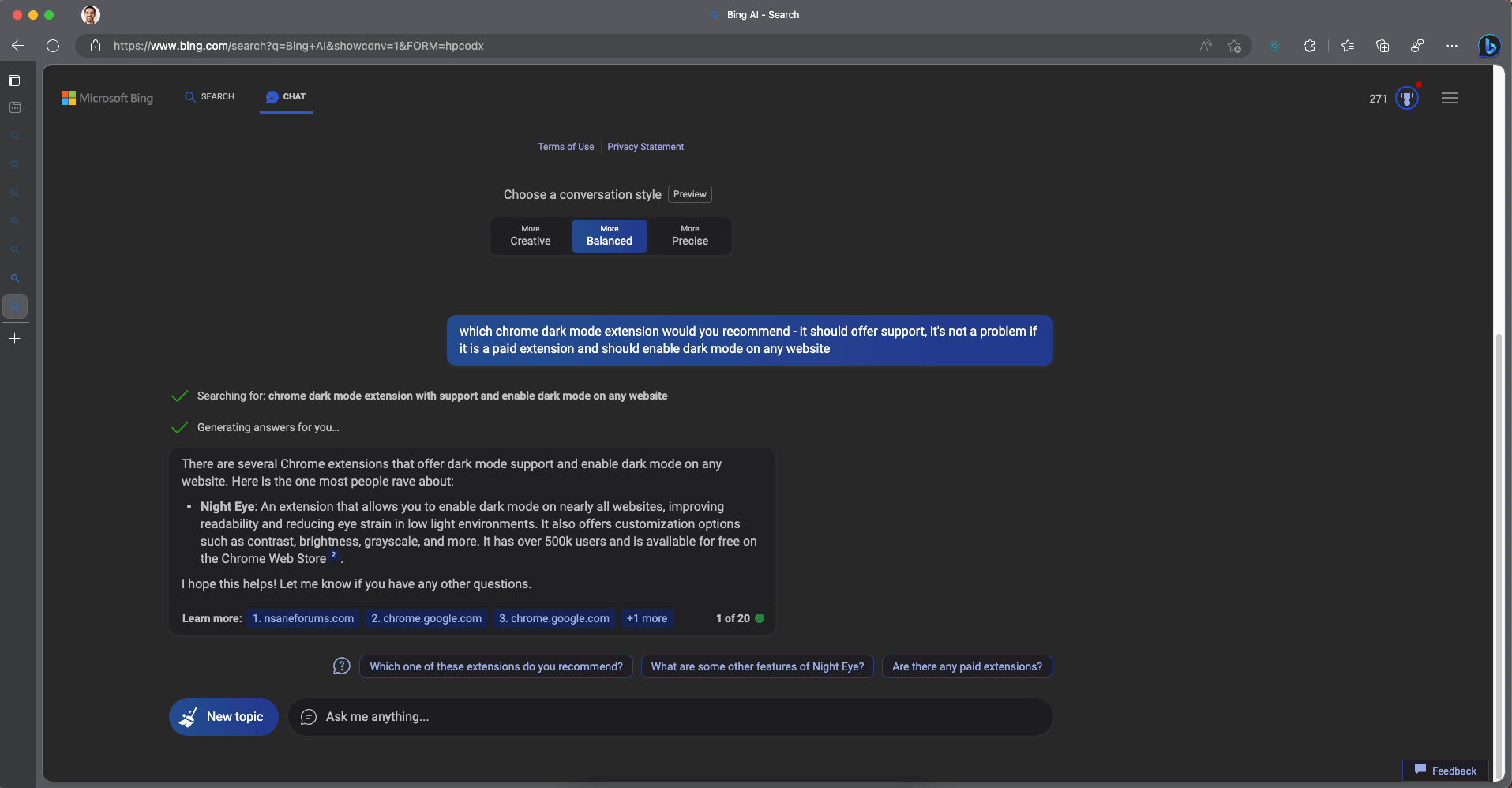This screenshot has height=788, width=1512.
Task: Open the Extensions puzzle piece menu
Action: pos(1309,46)
